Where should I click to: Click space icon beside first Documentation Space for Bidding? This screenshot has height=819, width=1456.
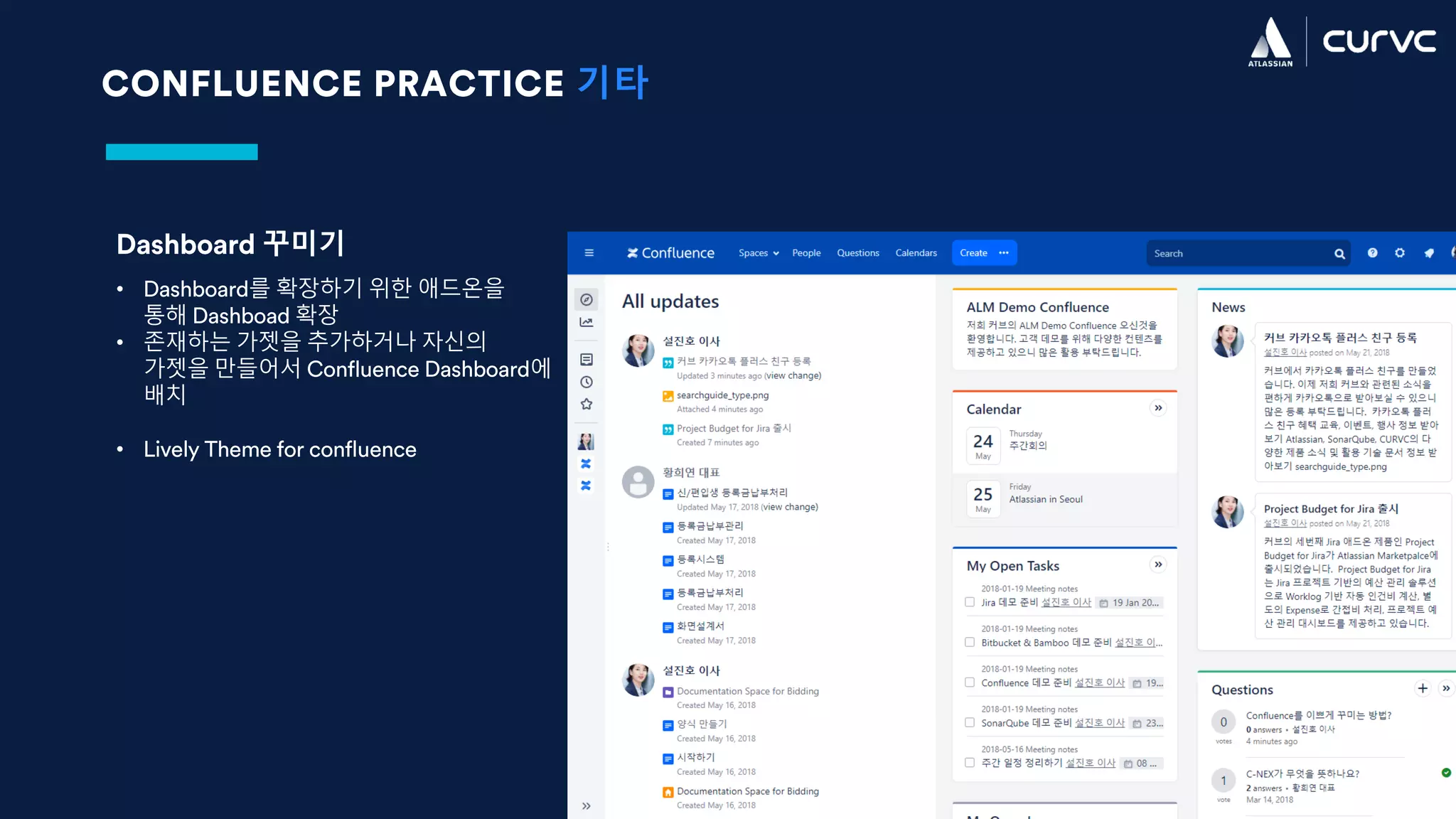(668, 692)
